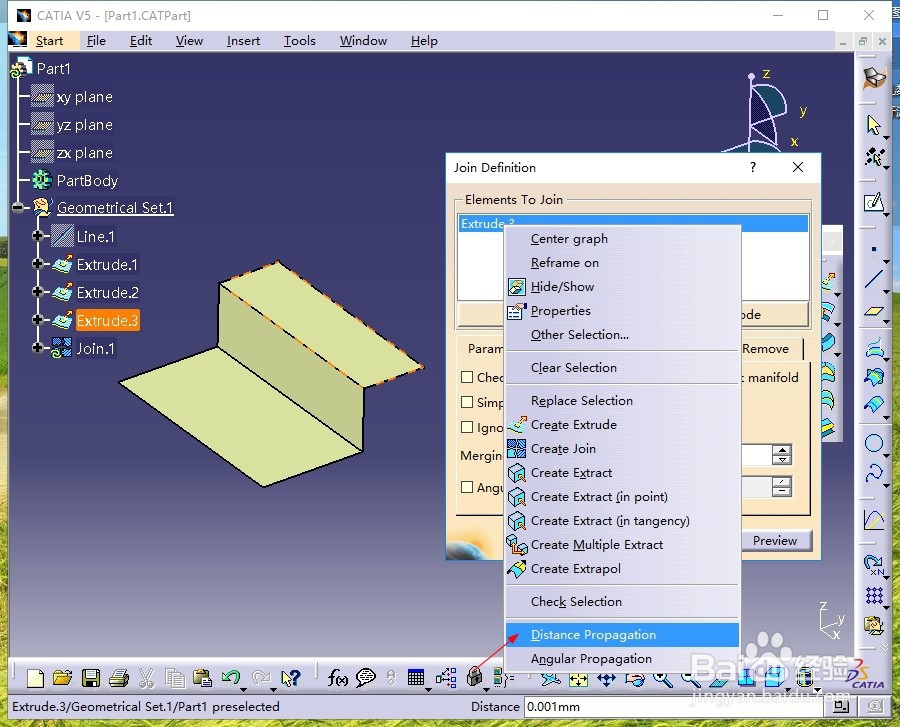900x727 pixels.
Task: Collapse the Geometrical Set.1 node
Action: coord(18,208)
